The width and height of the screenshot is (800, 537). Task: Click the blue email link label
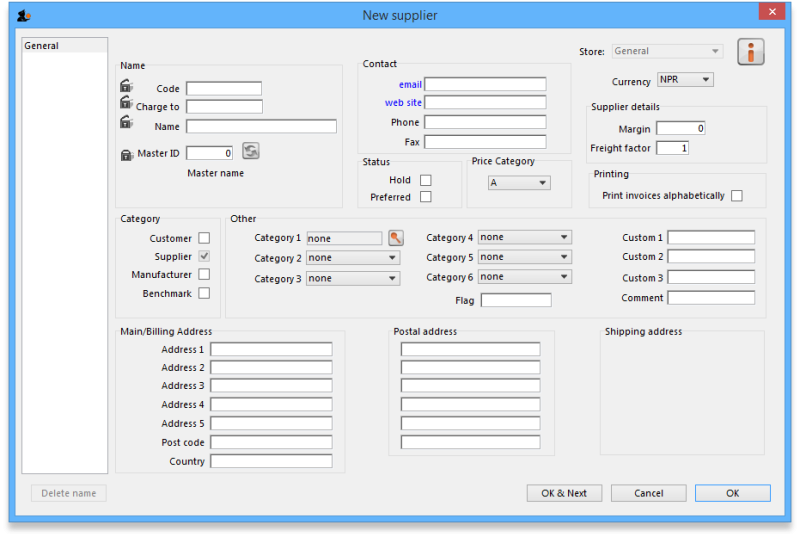coord(410,85)
